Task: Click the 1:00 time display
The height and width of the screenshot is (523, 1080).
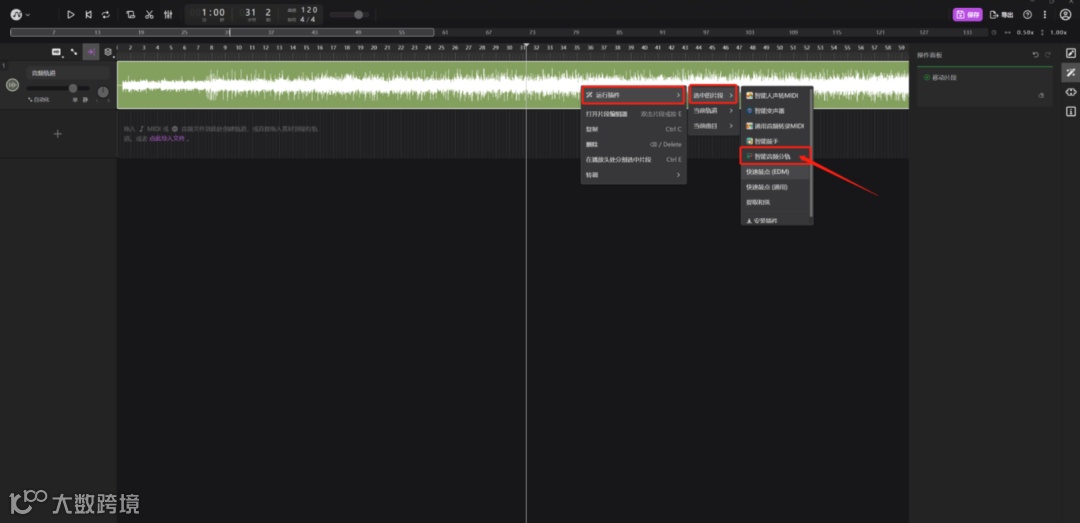Action: (x=213, y=12)
